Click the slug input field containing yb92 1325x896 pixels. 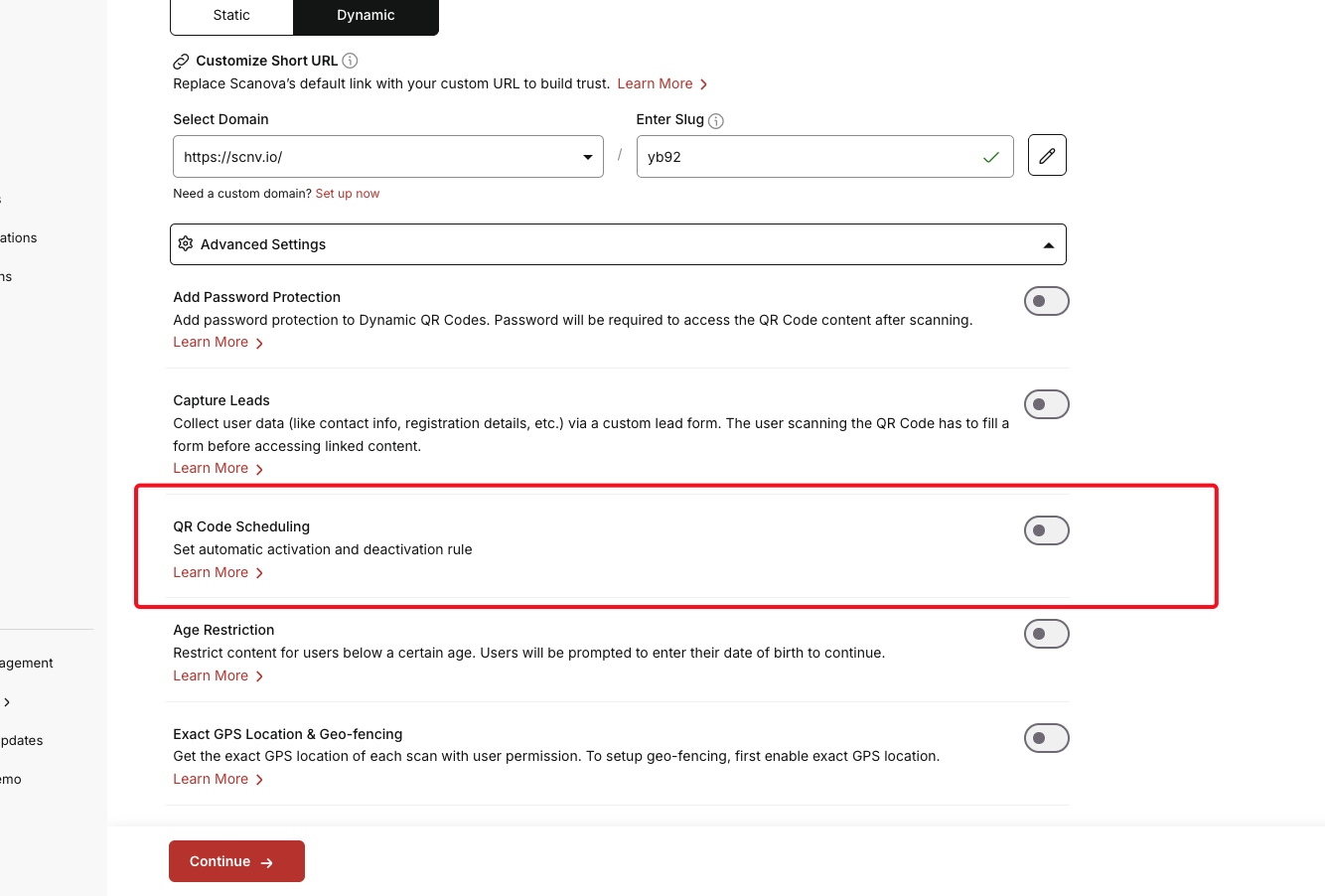pyautogui.click(x=825, y=157)
